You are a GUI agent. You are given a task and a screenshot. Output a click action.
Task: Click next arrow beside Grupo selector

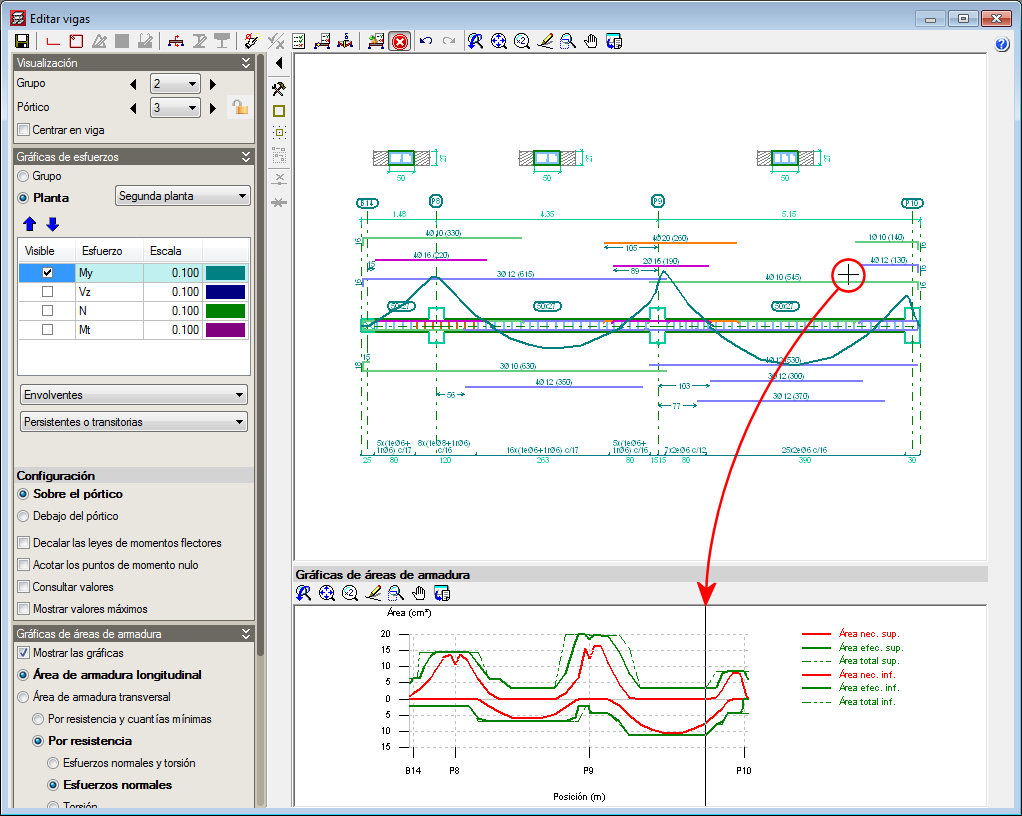(212, 84)
